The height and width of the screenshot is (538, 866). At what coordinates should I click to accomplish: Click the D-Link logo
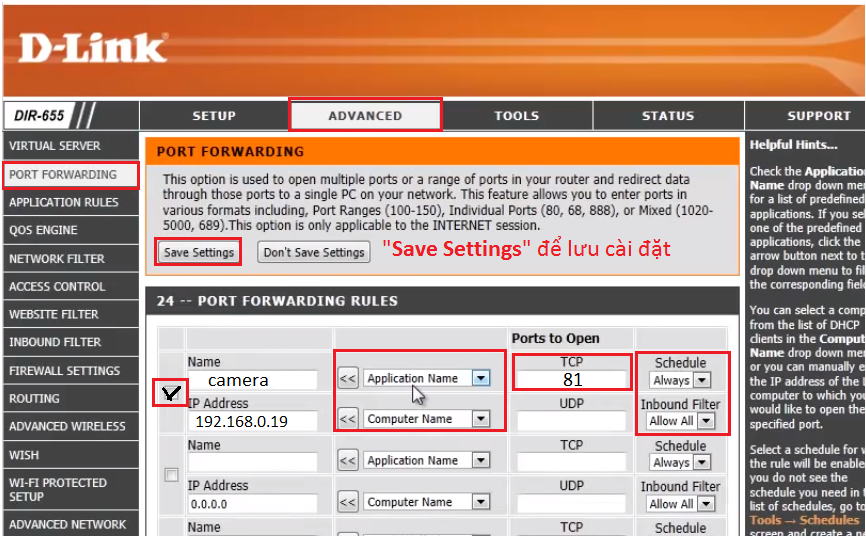coord(92,48)
